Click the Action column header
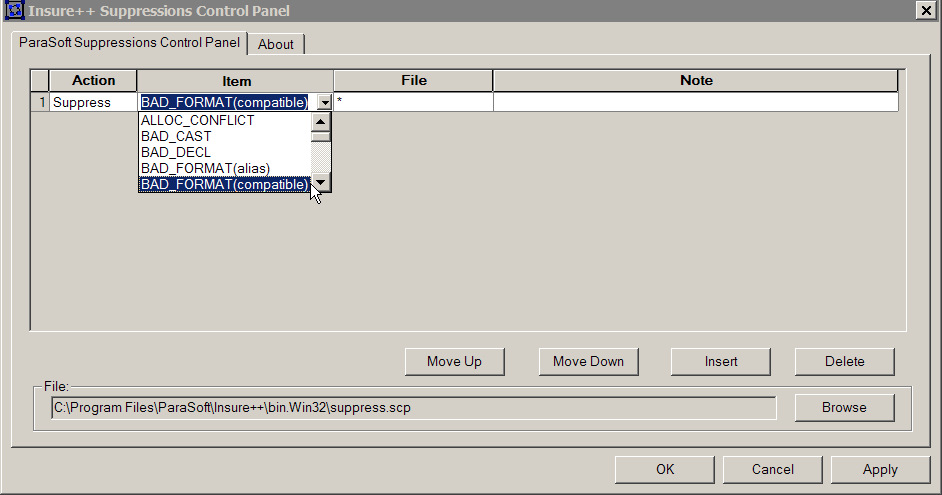The image size is (942, 495). 93,80
